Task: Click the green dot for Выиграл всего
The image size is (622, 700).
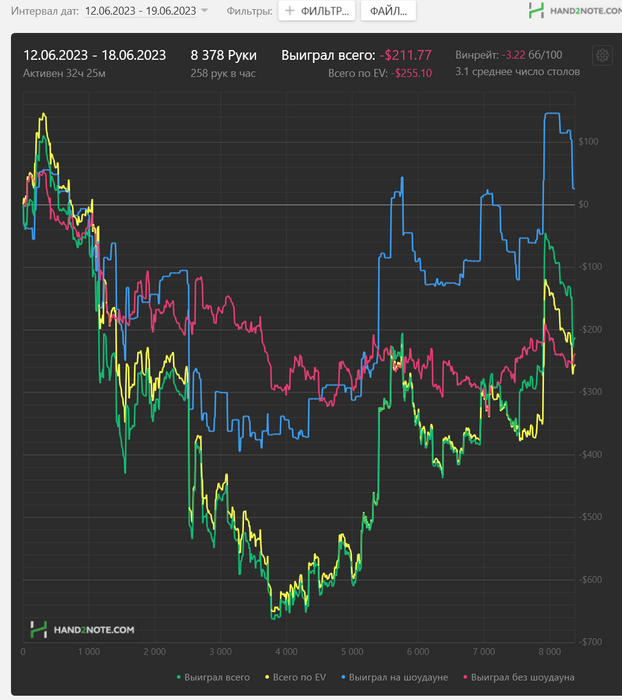Action: coord(179,678)
